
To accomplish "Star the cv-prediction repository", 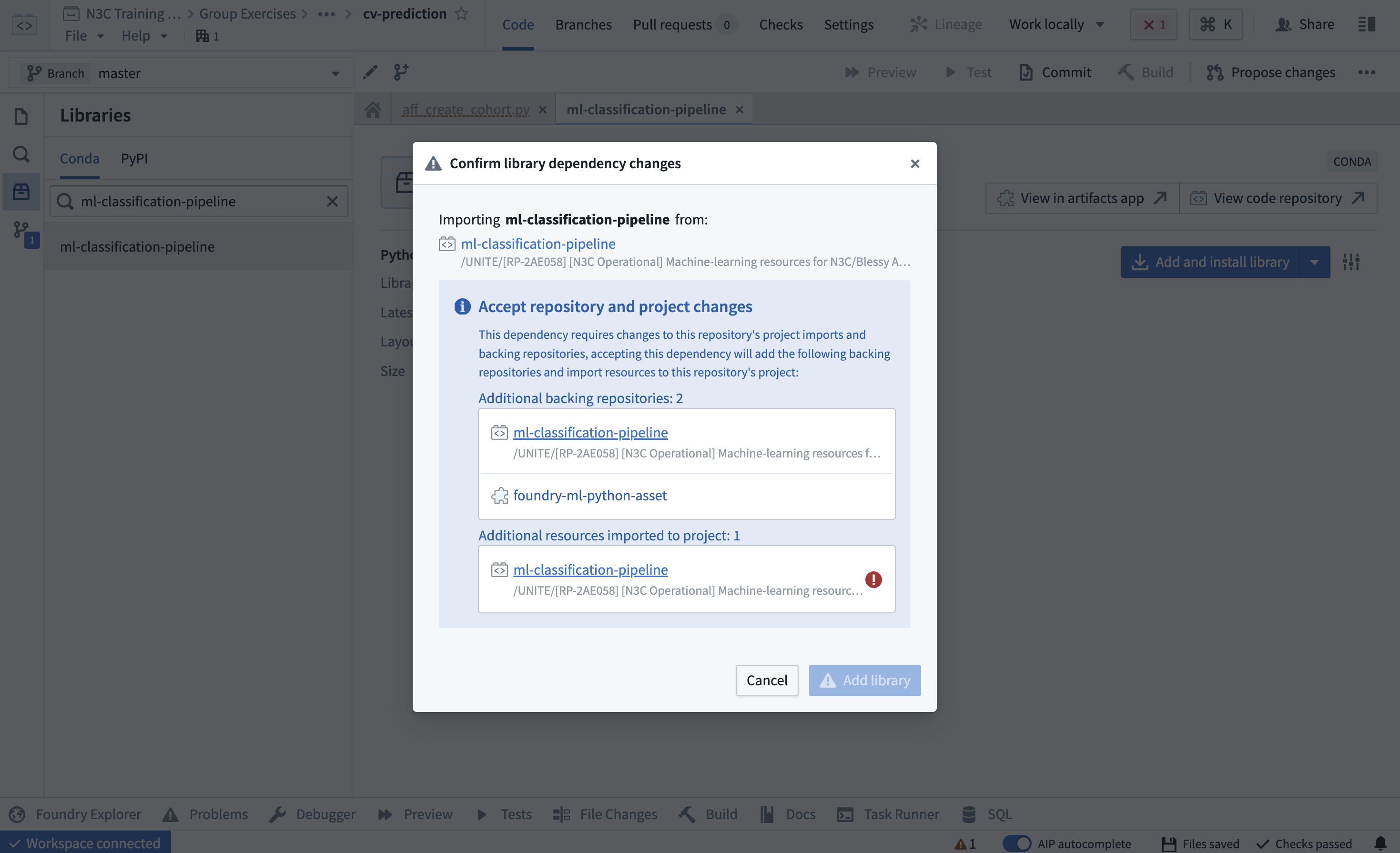I will pyautogui.click(x=461, y=13).
